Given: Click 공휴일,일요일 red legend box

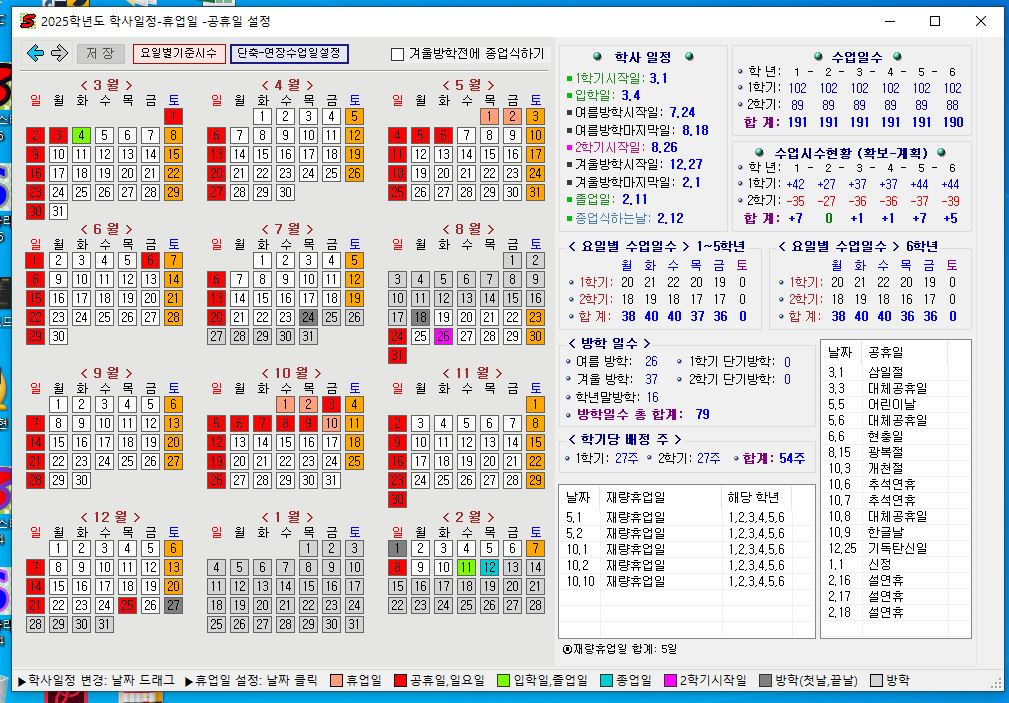Looking at the screenshot, I should [x=400, y=680].
